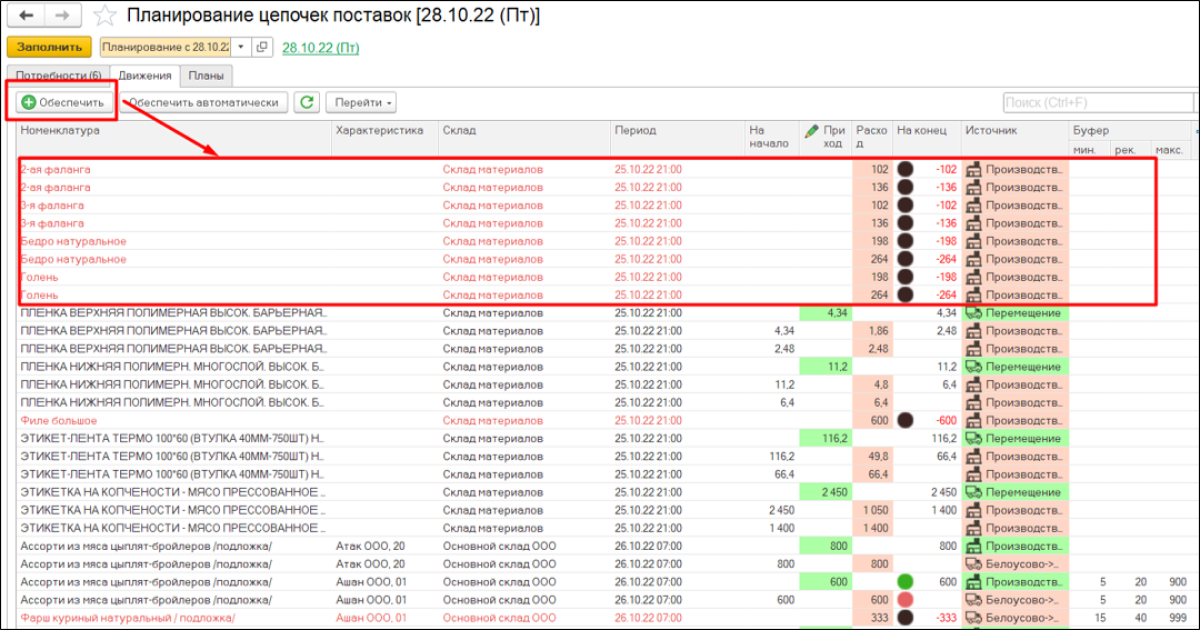
Task: Click the black status dot for Филе большое
Action: [906, 421]
